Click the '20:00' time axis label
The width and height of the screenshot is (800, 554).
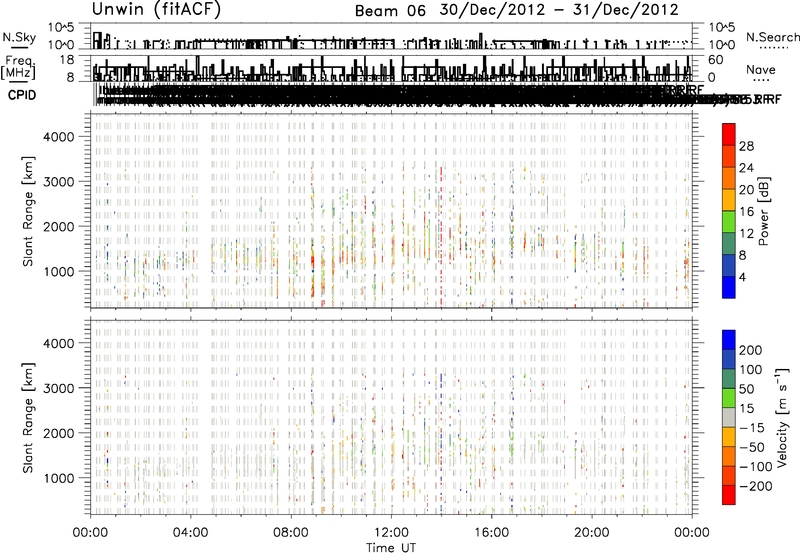(591, 533)
